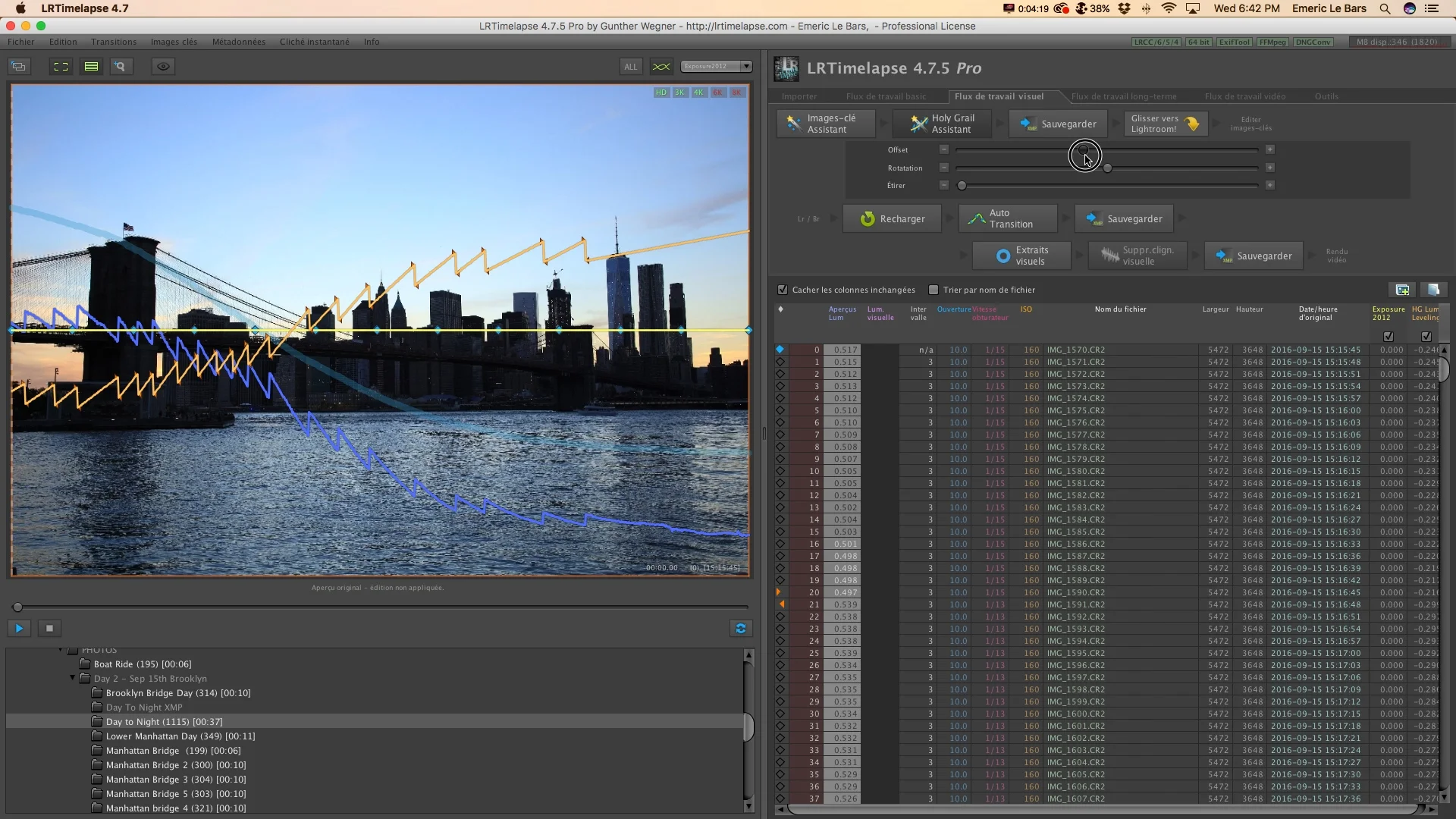Image resolution: width=1456 pixels, height=819 pixels.
Task: Click the Recharger button
Action: 892,218
